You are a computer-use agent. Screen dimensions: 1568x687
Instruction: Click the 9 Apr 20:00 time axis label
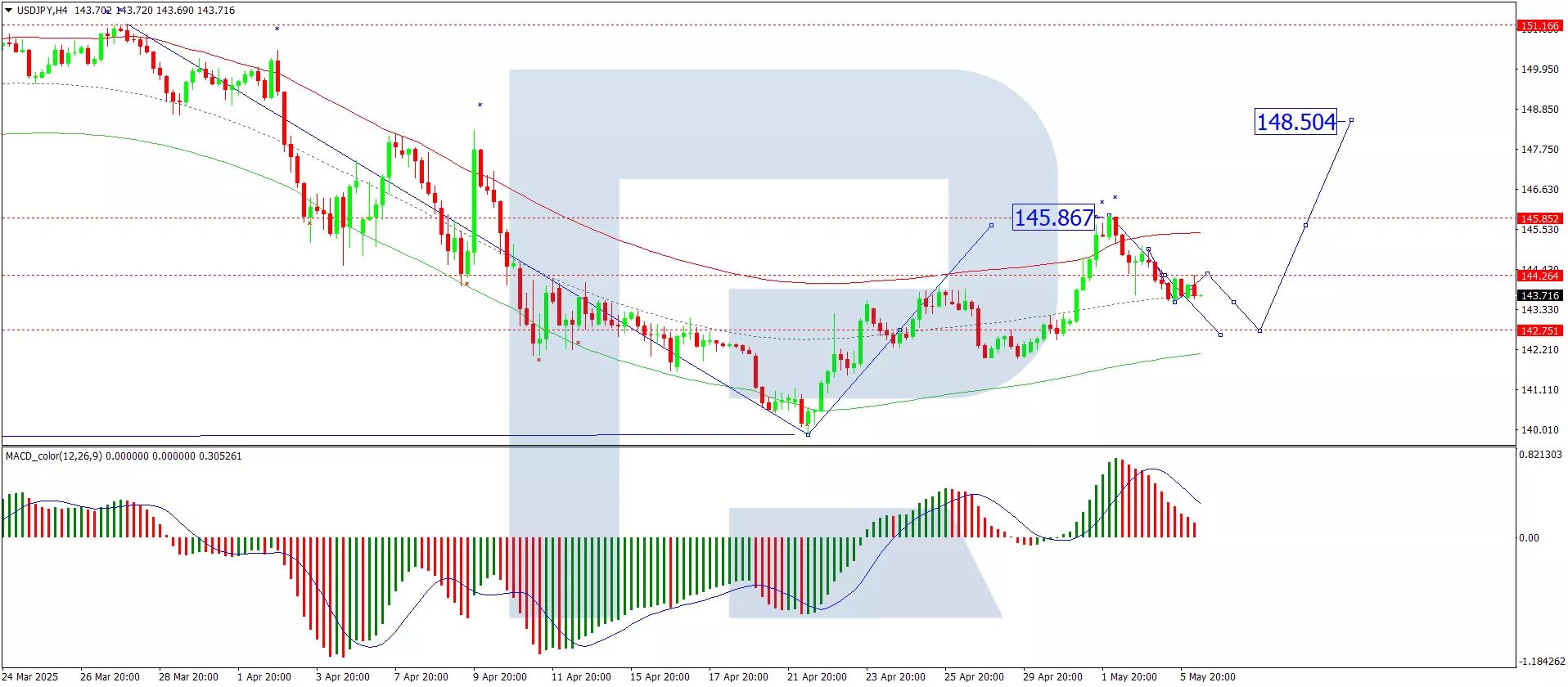coord(499,676)
